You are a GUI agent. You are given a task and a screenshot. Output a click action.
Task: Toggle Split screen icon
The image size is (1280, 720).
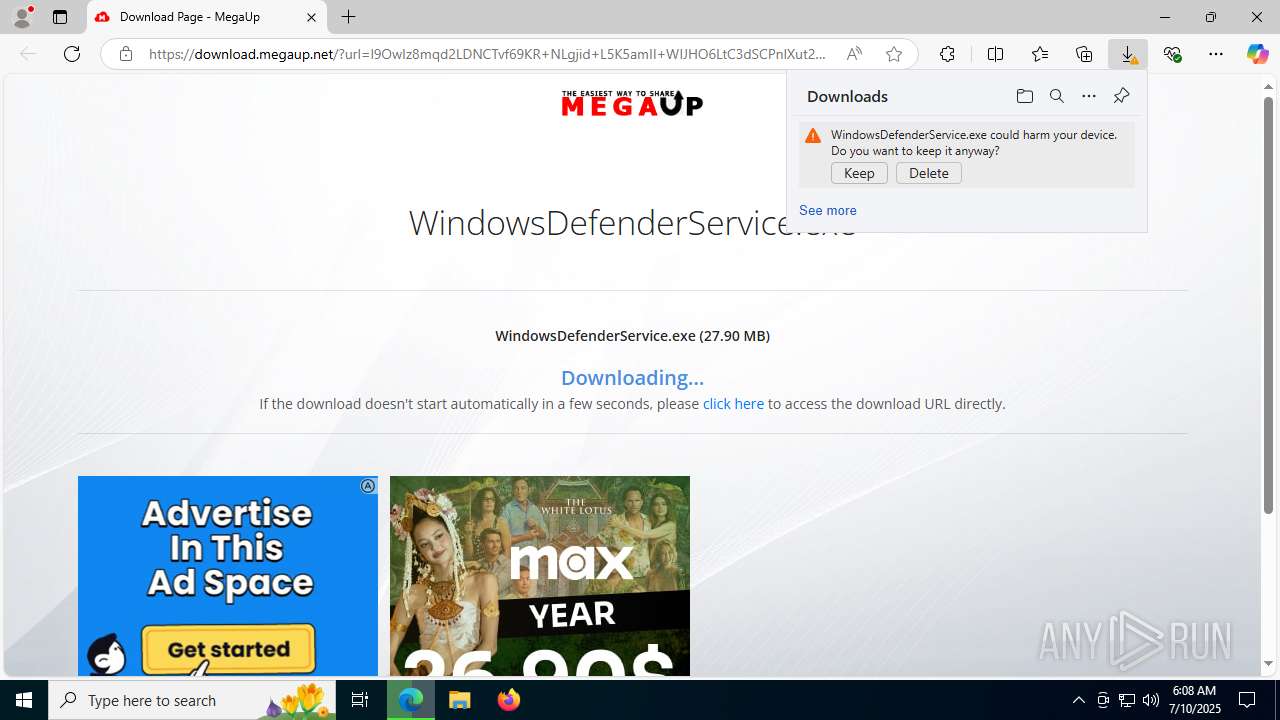click(995, 54)
